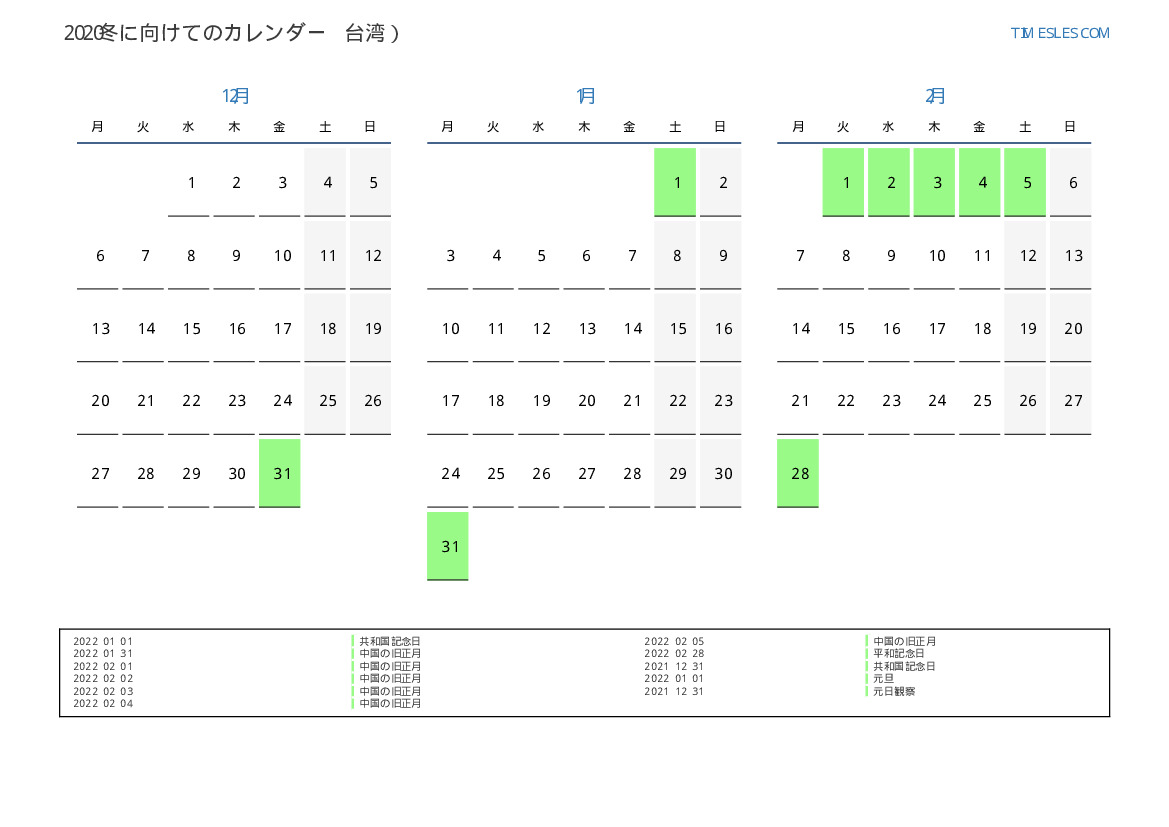Select legend date 2022 02 01

103,666
